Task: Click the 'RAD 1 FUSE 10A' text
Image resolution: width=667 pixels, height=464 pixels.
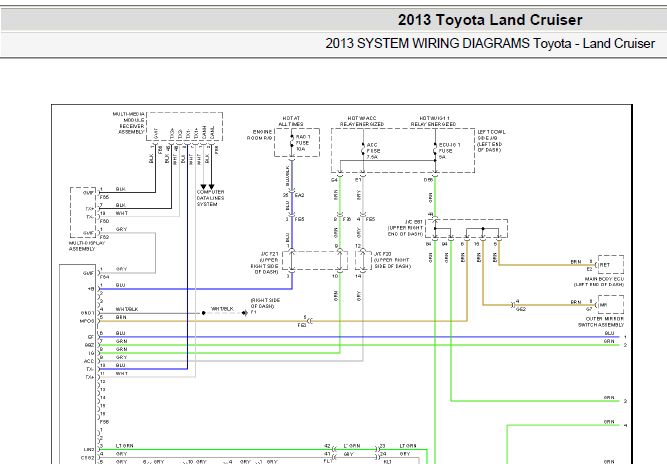Action: 303,143
